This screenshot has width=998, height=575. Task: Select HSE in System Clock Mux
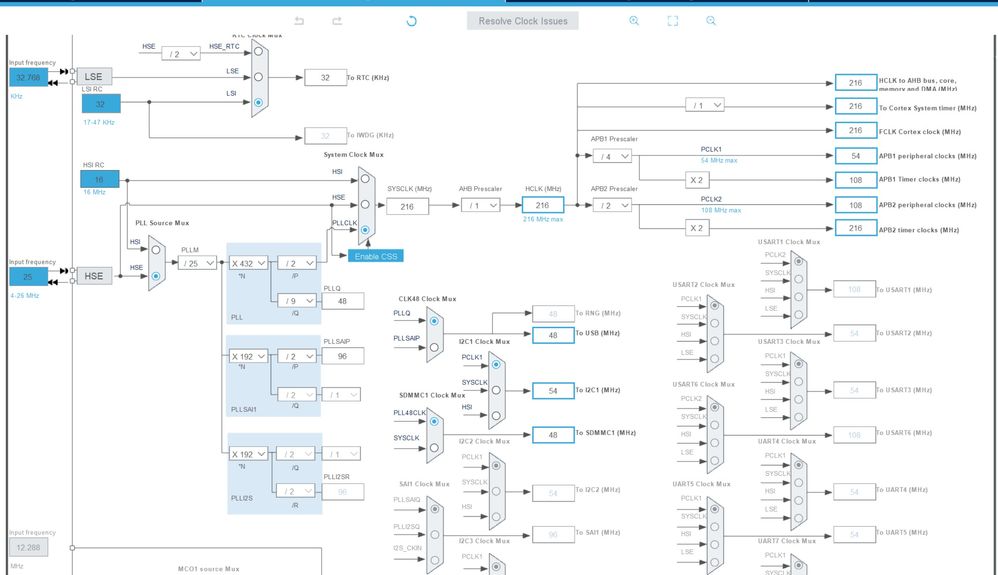tap(365, 204)
